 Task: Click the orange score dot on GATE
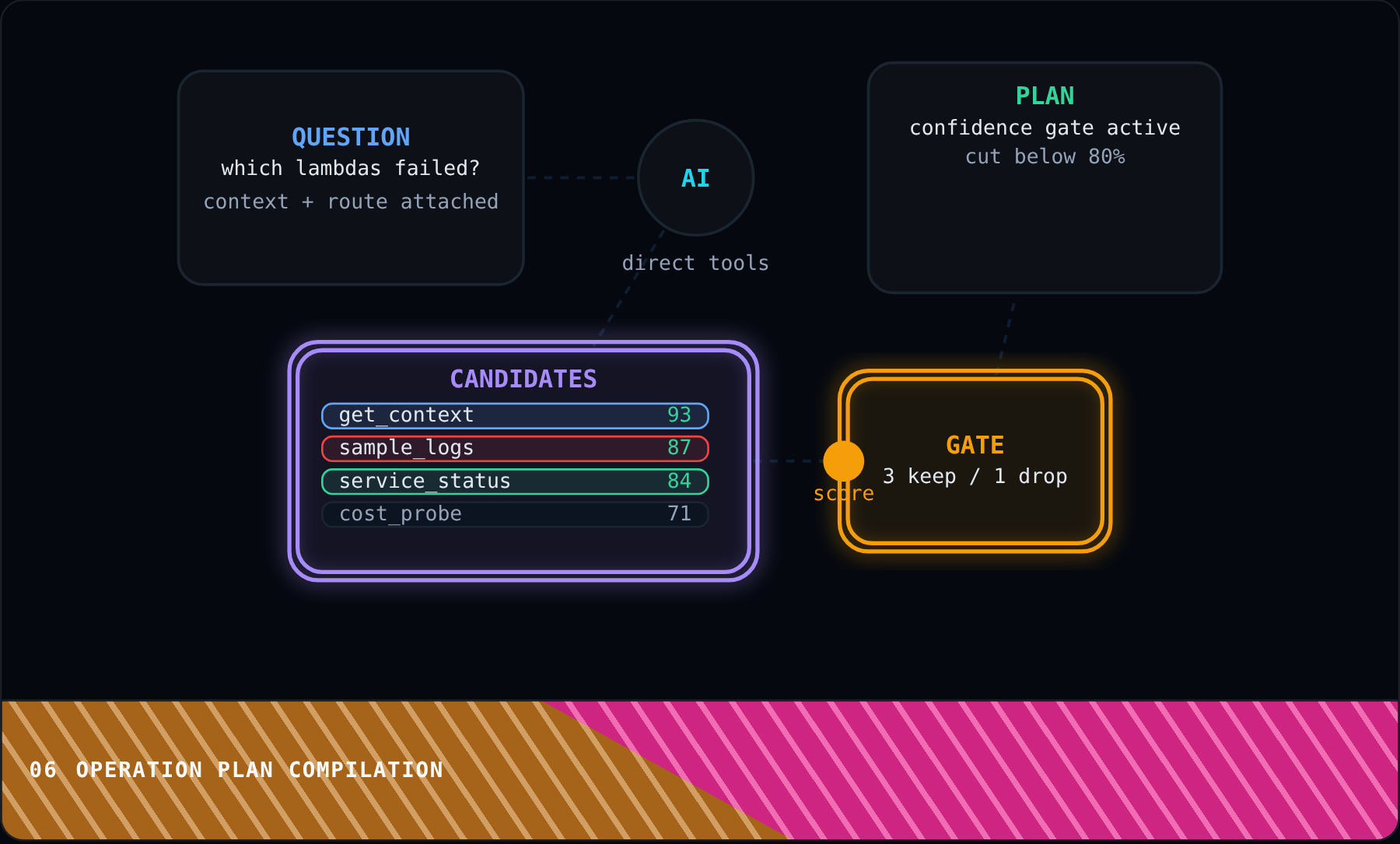tap(843, 461)
